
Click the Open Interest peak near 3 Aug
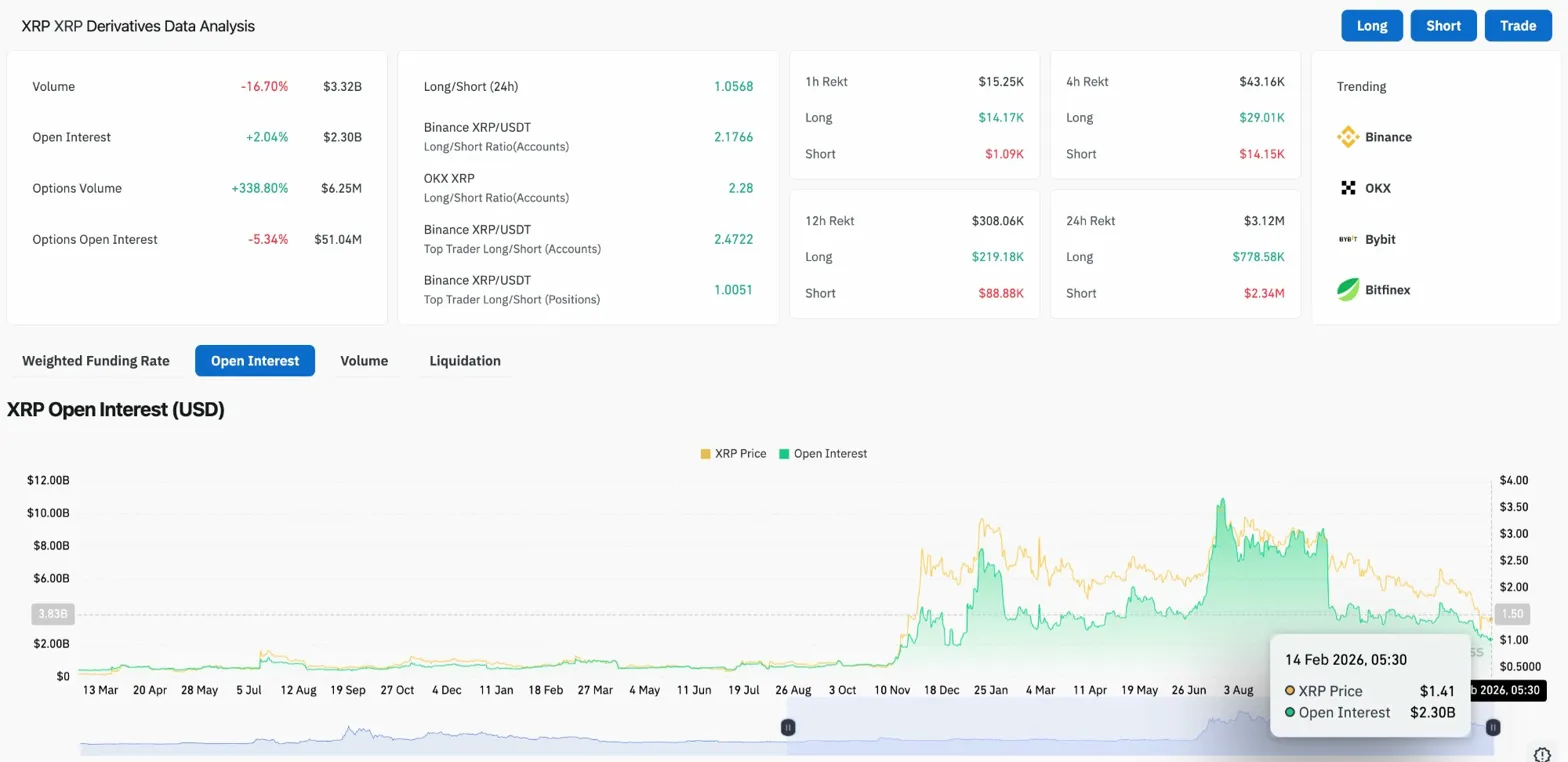point(1221,502)
